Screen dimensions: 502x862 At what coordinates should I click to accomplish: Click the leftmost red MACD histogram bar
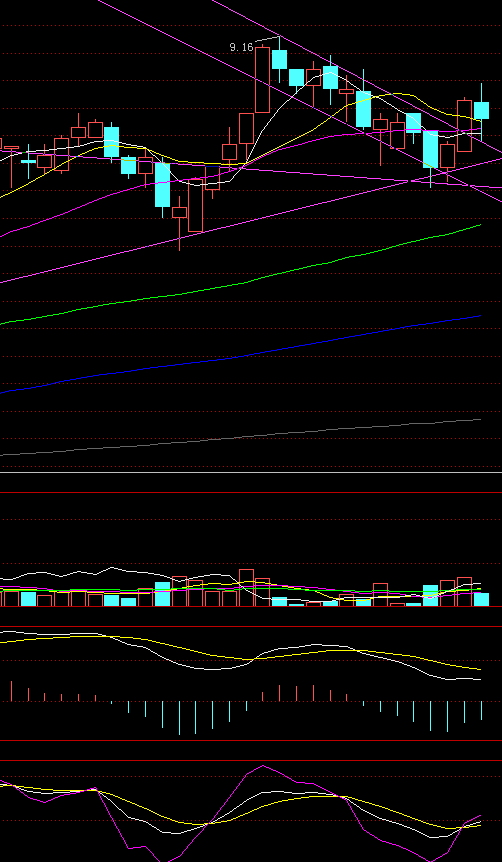(x=12, y=691)
